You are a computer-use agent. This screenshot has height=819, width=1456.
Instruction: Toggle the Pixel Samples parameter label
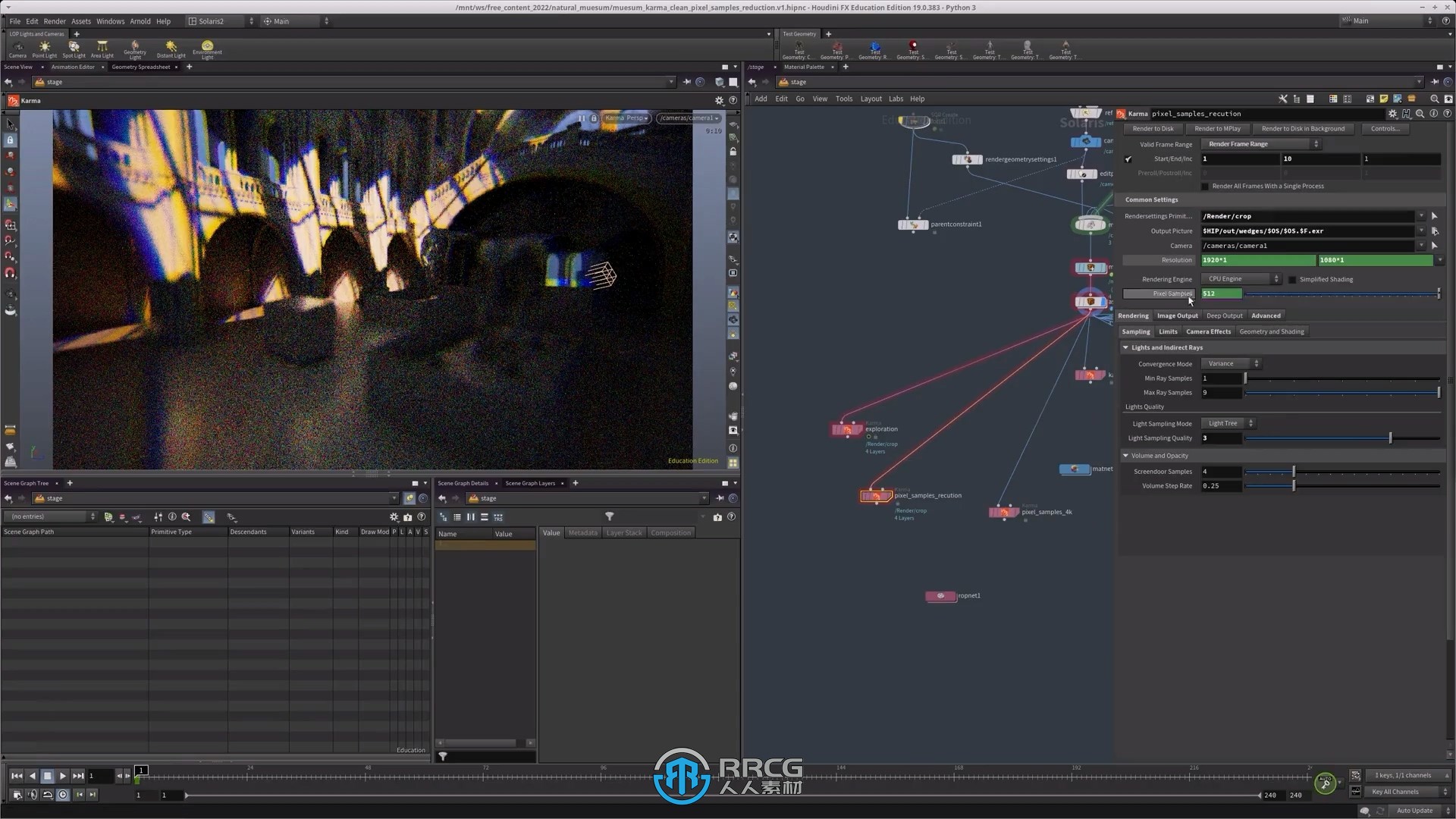(1159, 294)
